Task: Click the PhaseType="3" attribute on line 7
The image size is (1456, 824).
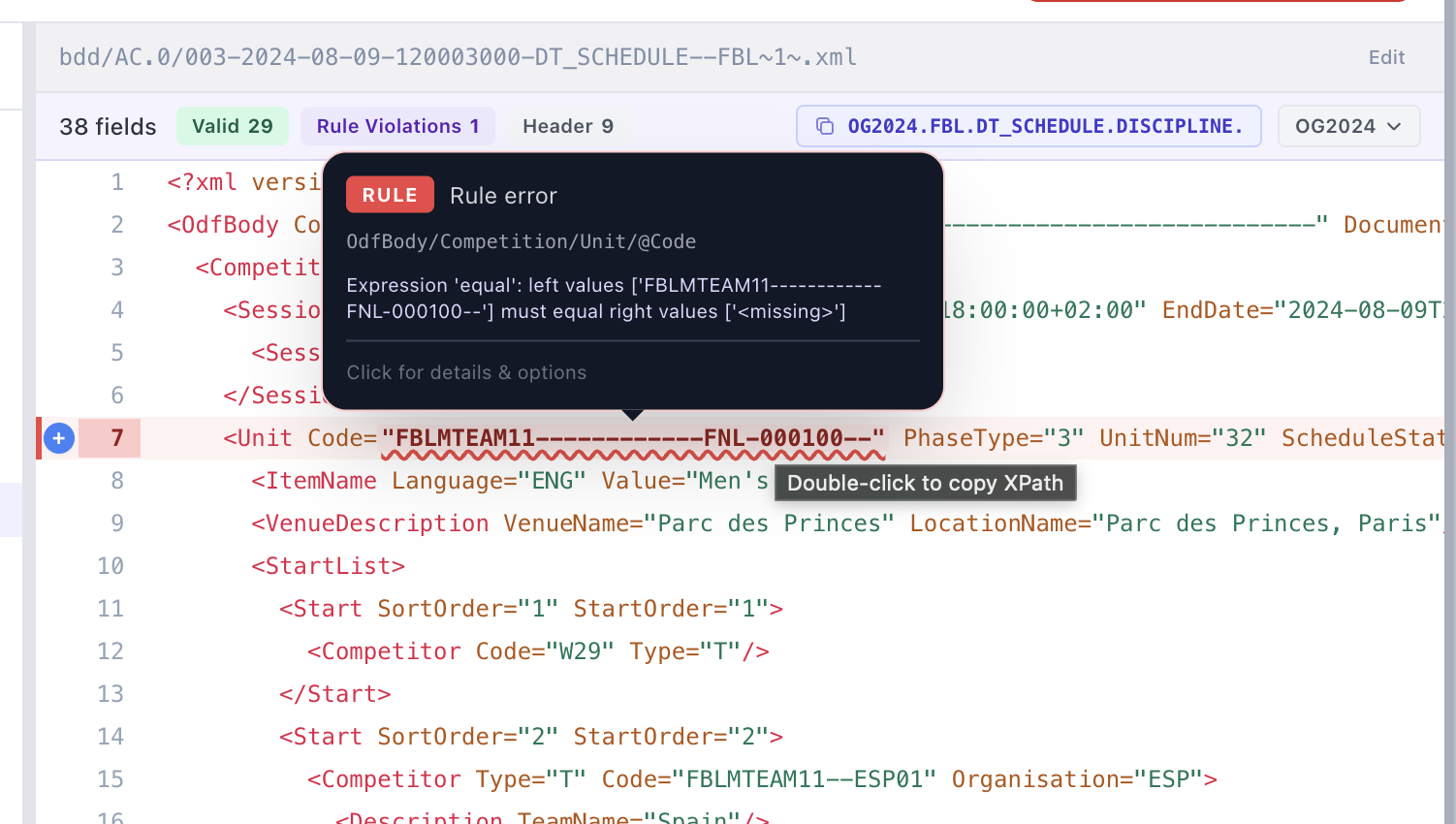Action: tap(994, 438)
